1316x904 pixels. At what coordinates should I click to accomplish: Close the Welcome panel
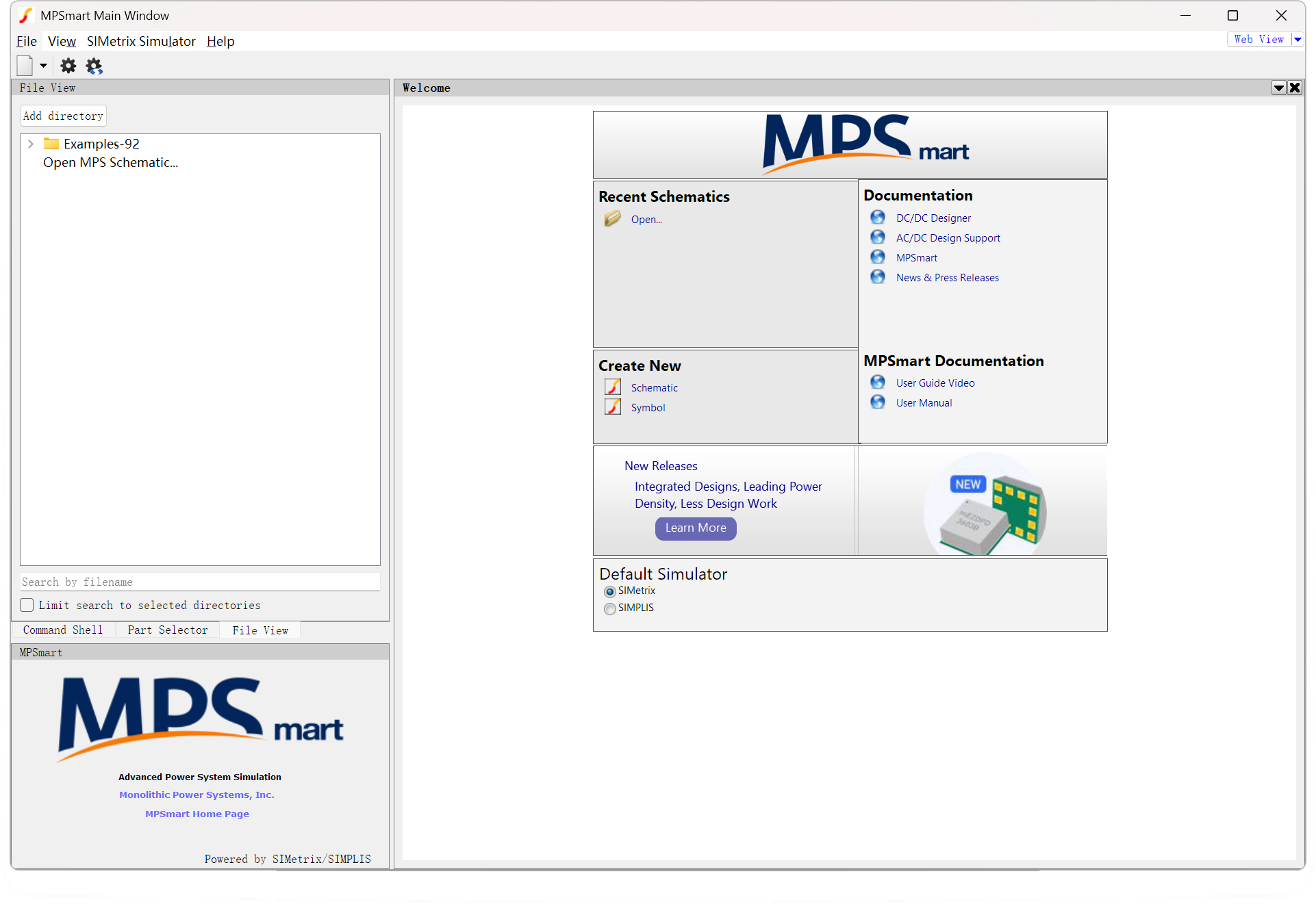[x=1295, y=88]
